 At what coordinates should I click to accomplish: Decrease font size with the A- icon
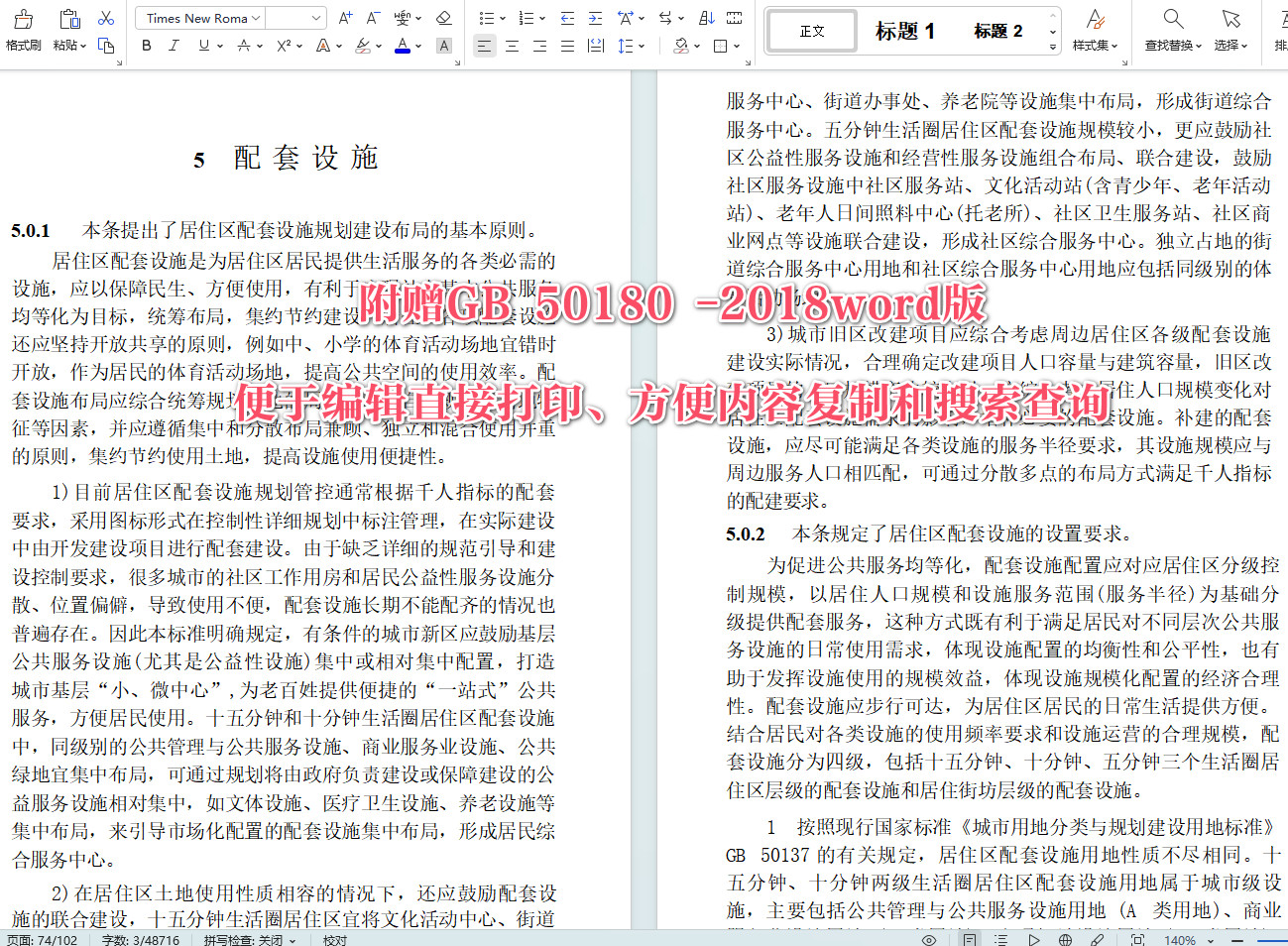point(374,18)
